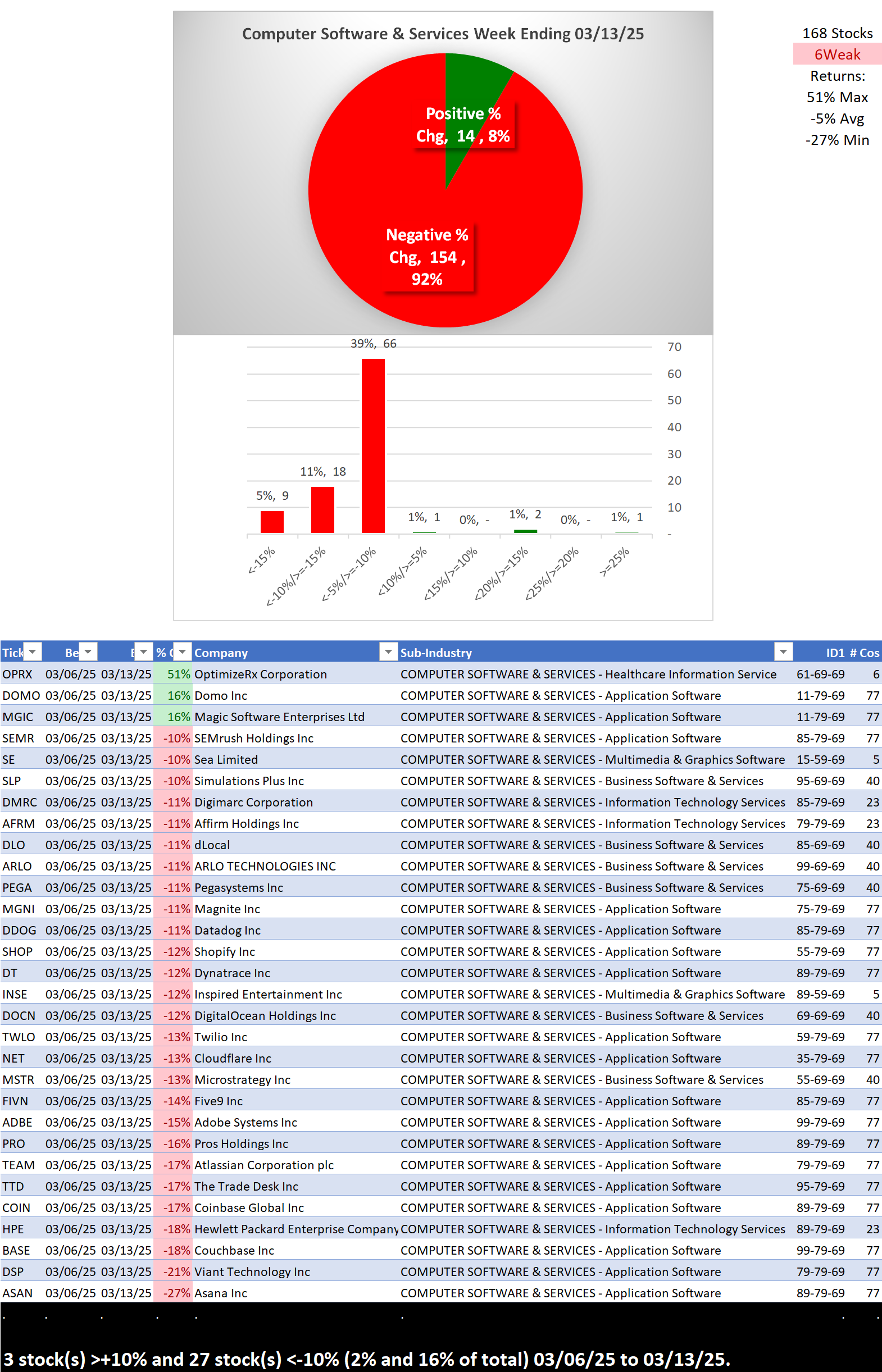This screenshot has height=1372, width=882.
Task: Select the MGIC ticker cell
Action: point(21,717)
